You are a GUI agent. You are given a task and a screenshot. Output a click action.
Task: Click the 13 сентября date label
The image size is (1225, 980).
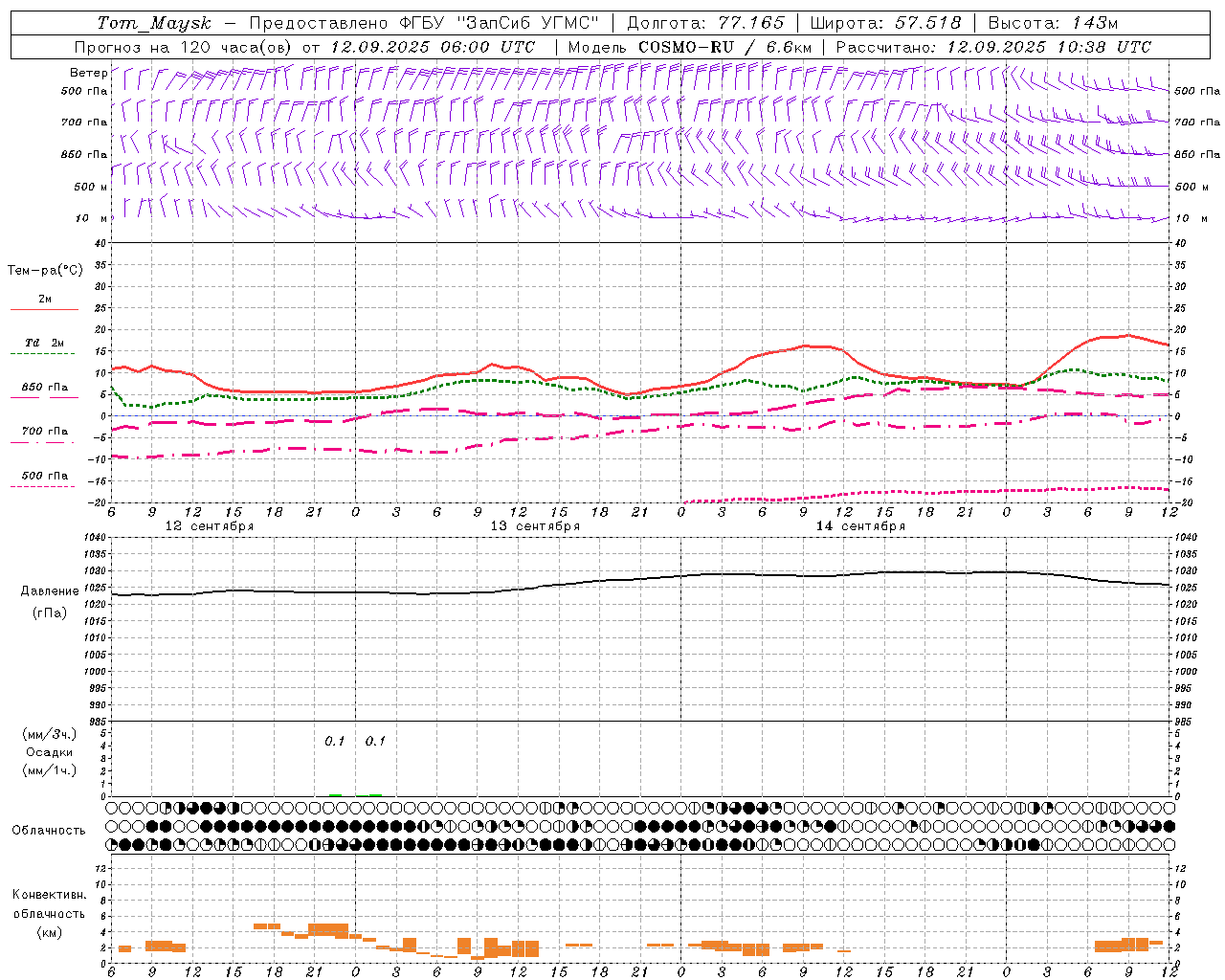535,526
